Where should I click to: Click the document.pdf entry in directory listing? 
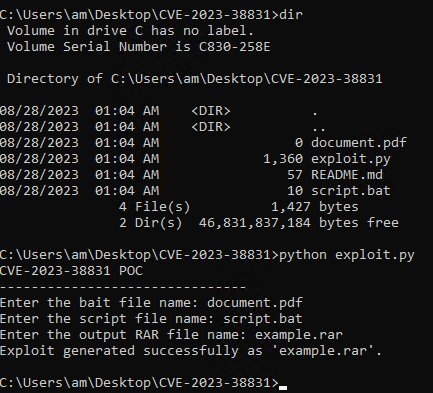click(x=359, y=143)
